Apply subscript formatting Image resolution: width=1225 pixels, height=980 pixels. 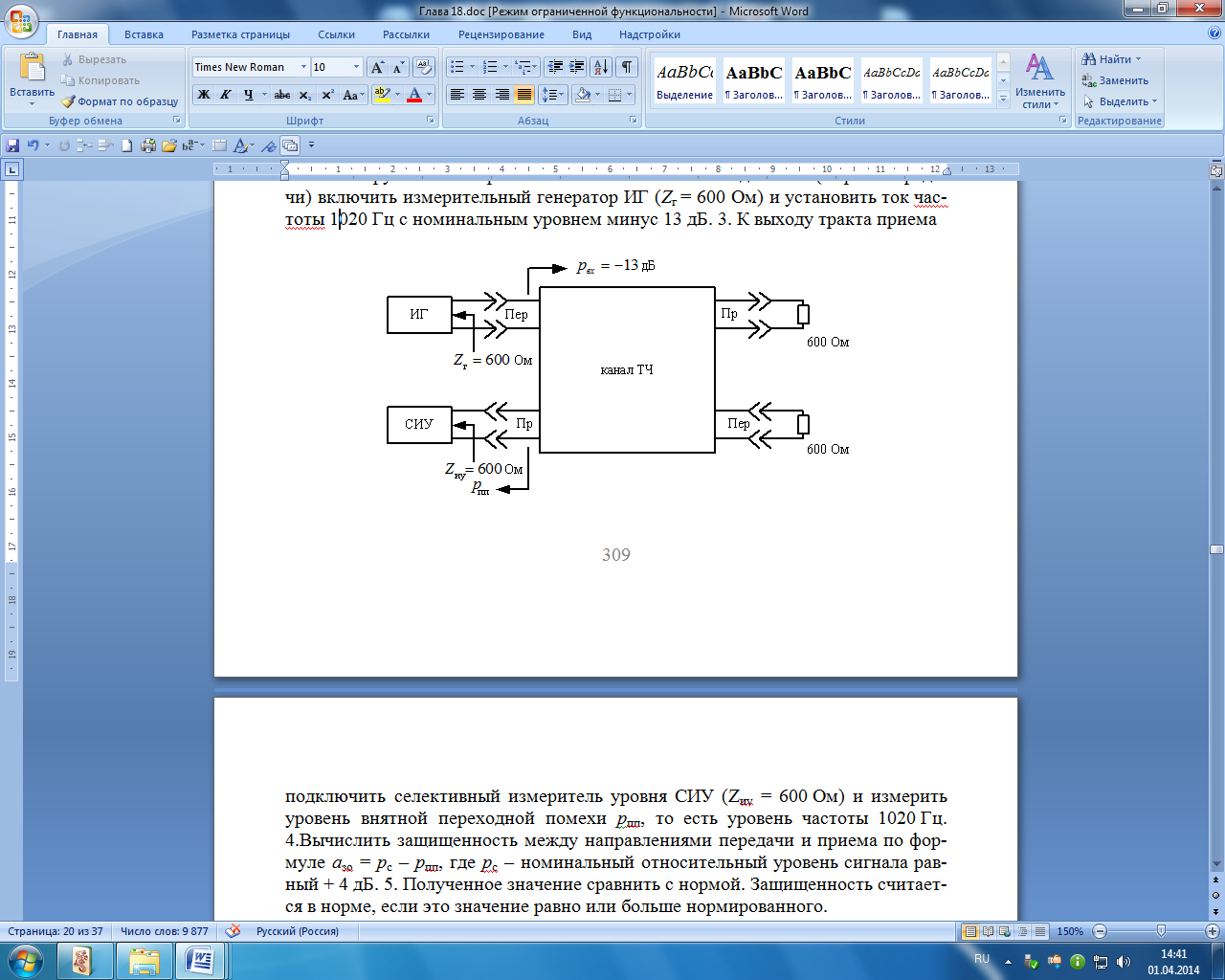pos(304,95)
